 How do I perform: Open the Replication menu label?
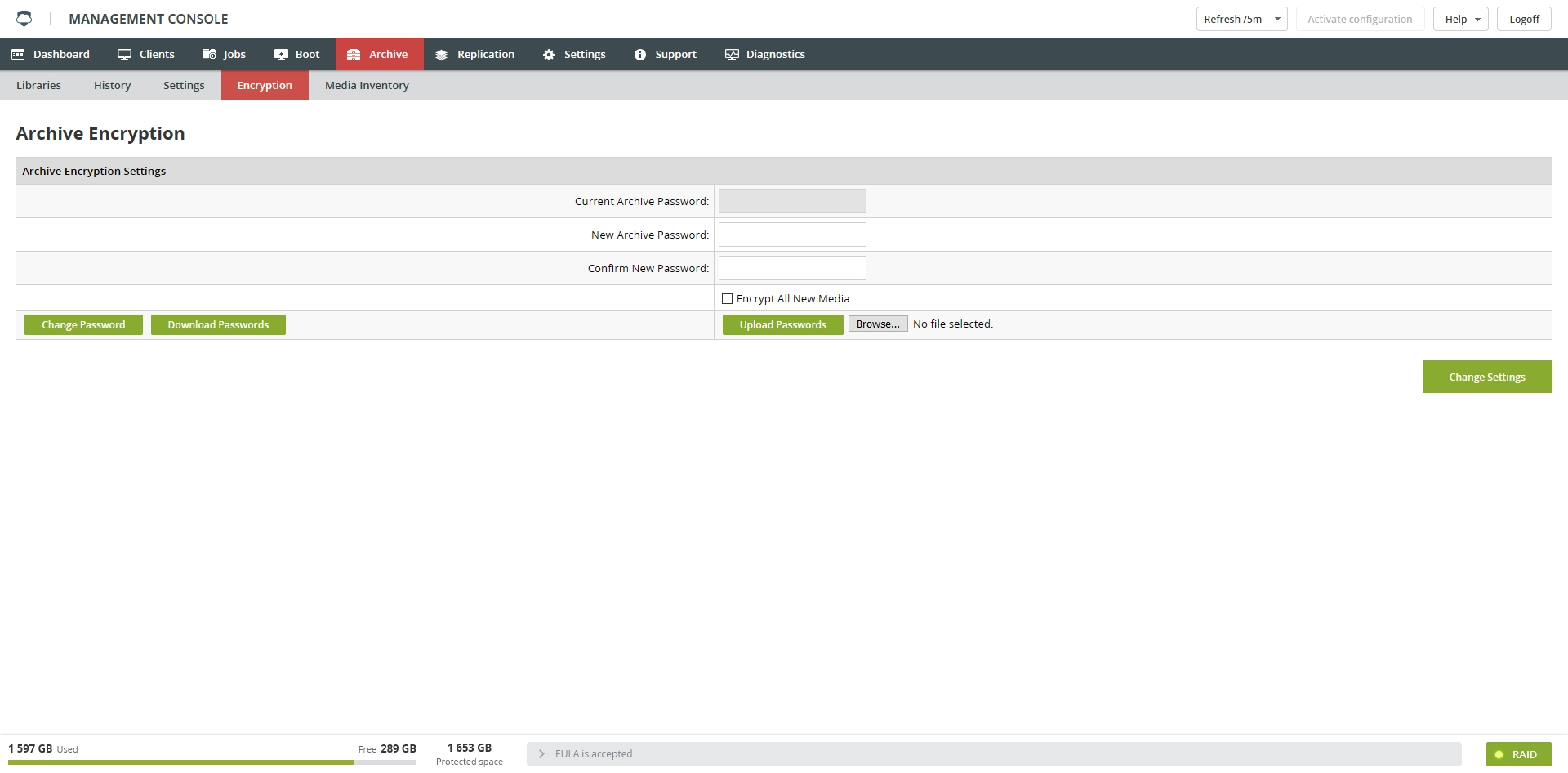(x=486, y=54)
